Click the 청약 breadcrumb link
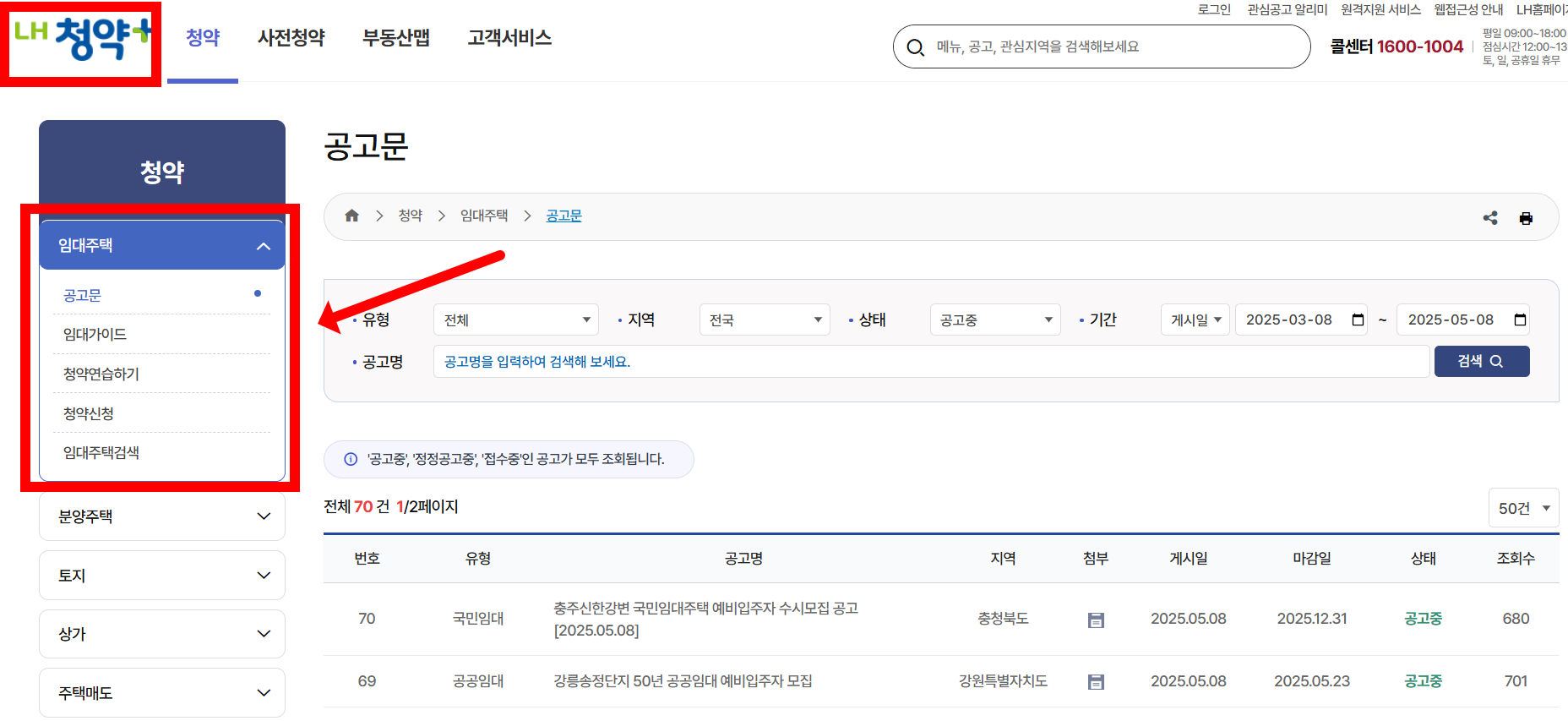Viewport: 1568px width, 721px height. click(411, 216)
